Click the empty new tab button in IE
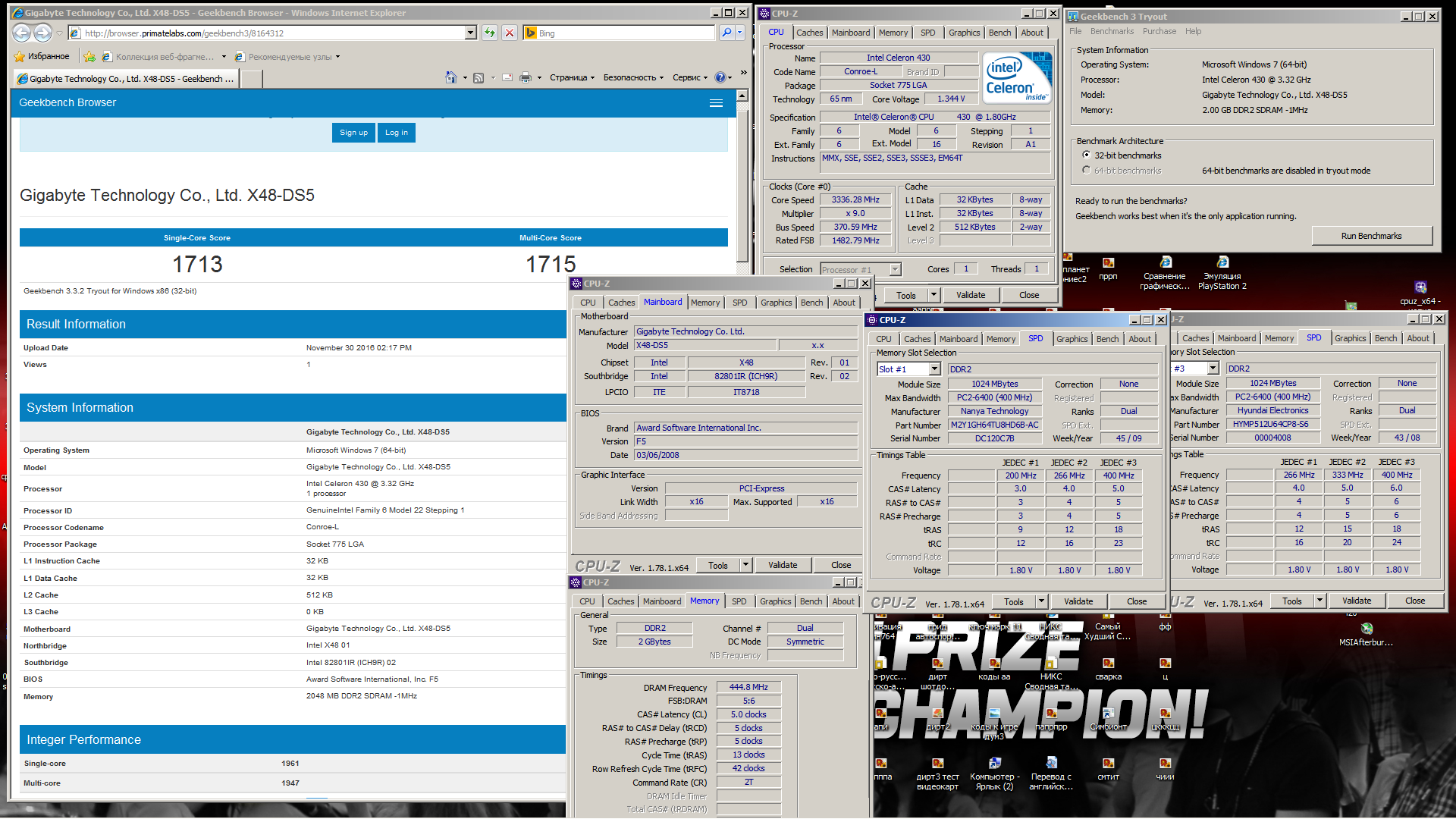Viewport: 1456px width, 819px height. click(x=252, y=78)
